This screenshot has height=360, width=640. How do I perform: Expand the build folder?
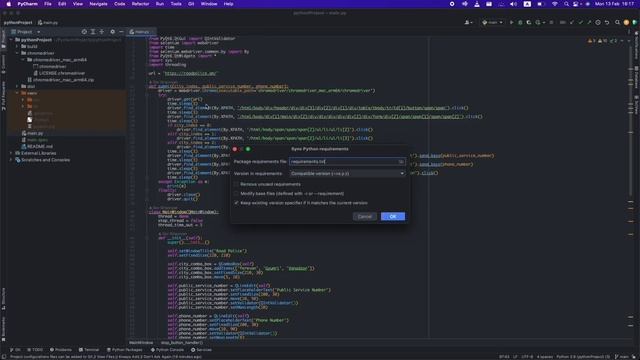[17, 47]
